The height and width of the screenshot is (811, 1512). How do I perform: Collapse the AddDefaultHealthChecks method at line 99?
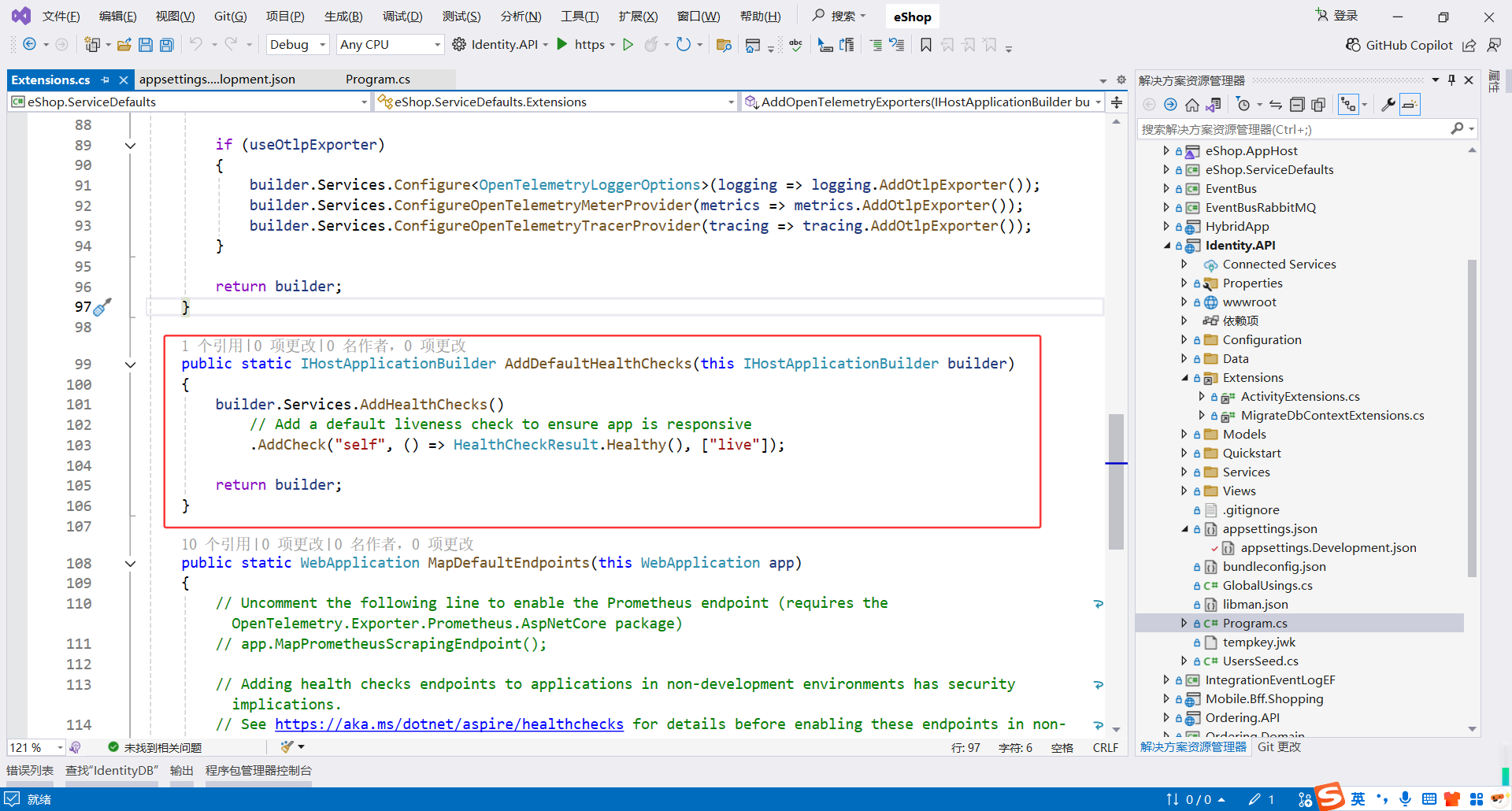[131, 365]
